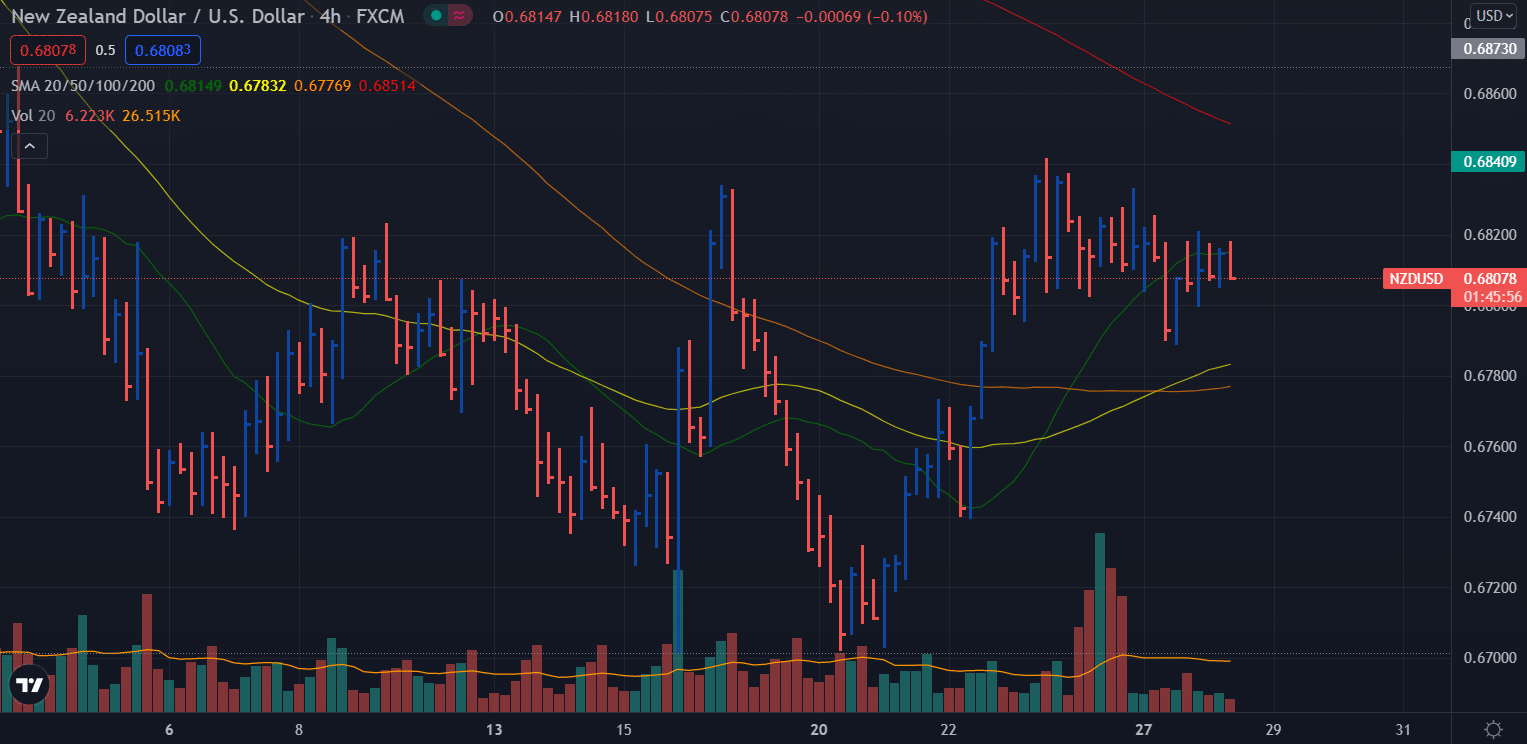Screen dimensions: 1527x744
Task: Click the pink approximate-data icon
Action: 458,16
